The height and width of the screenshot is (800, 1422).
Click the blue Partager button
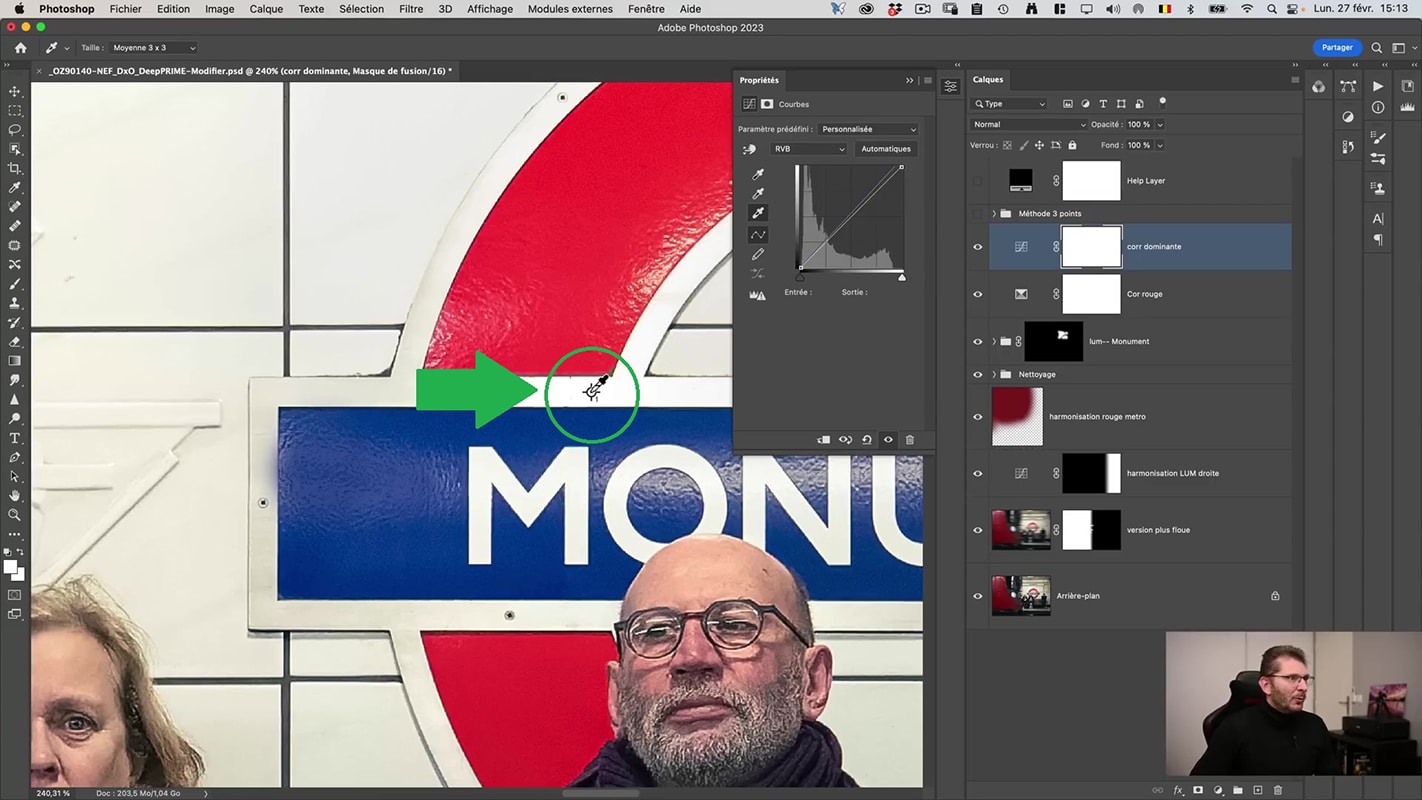(1337, 47)
